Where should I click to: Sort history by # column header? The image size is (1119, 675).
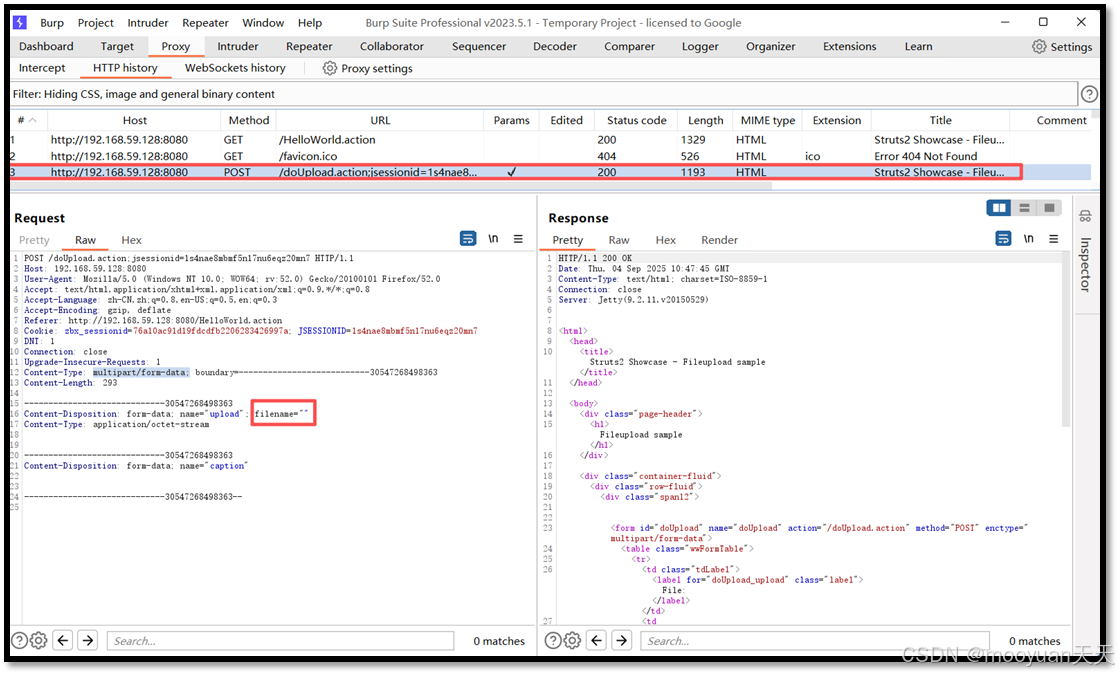(x=29, y=120)
